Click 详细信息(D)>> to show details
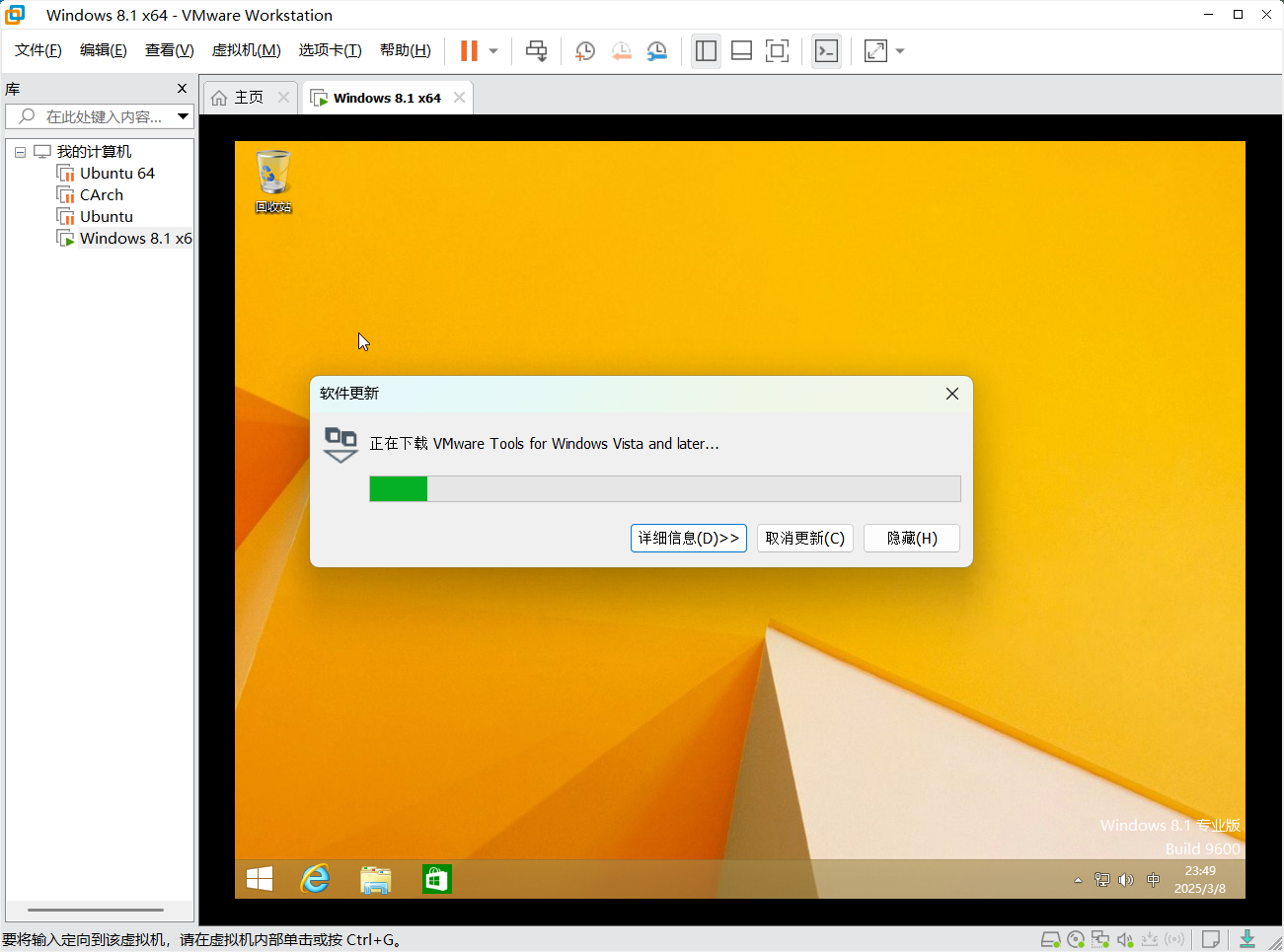 click(x=689, y=538)
